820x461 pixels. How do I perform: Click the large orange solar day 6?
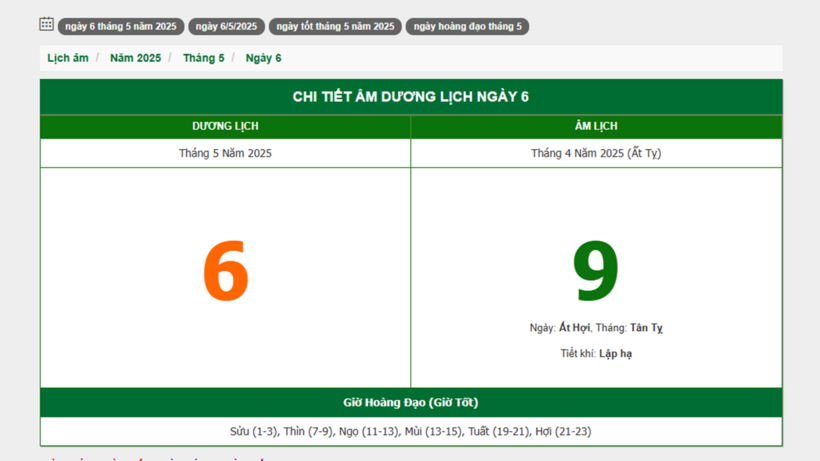[225, 272]
